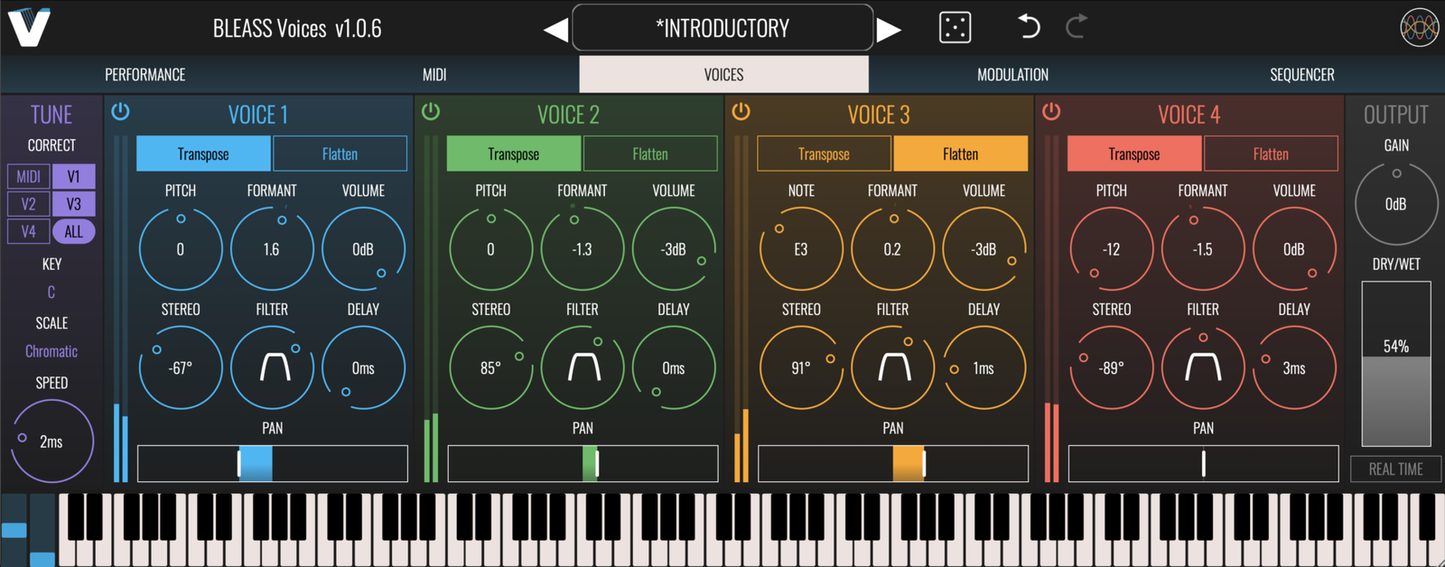Click the randomize dice icon
1445x567 pixels.
[x=955, y=27]
